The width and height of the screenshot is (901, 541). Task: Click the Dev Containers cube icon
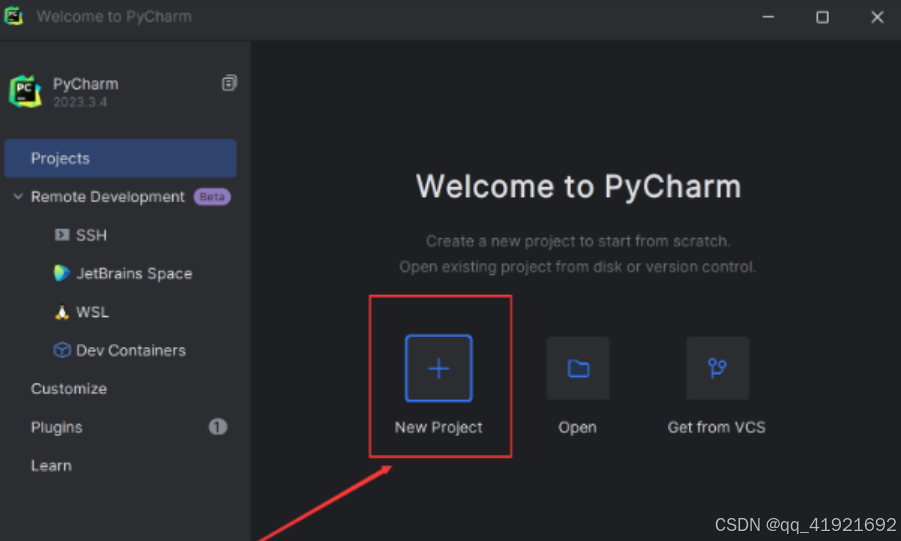(61, 350)
